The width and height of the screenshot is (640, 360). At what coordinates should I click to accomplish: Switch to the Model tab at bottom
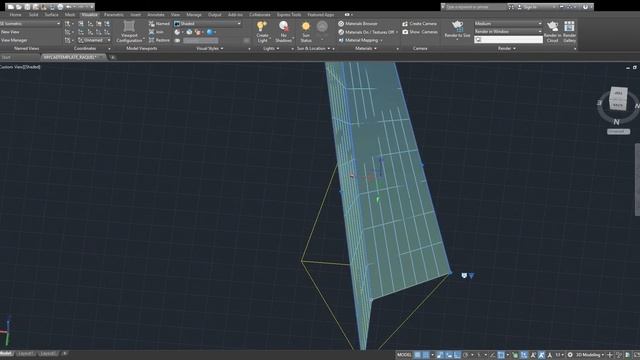point(6,353)
